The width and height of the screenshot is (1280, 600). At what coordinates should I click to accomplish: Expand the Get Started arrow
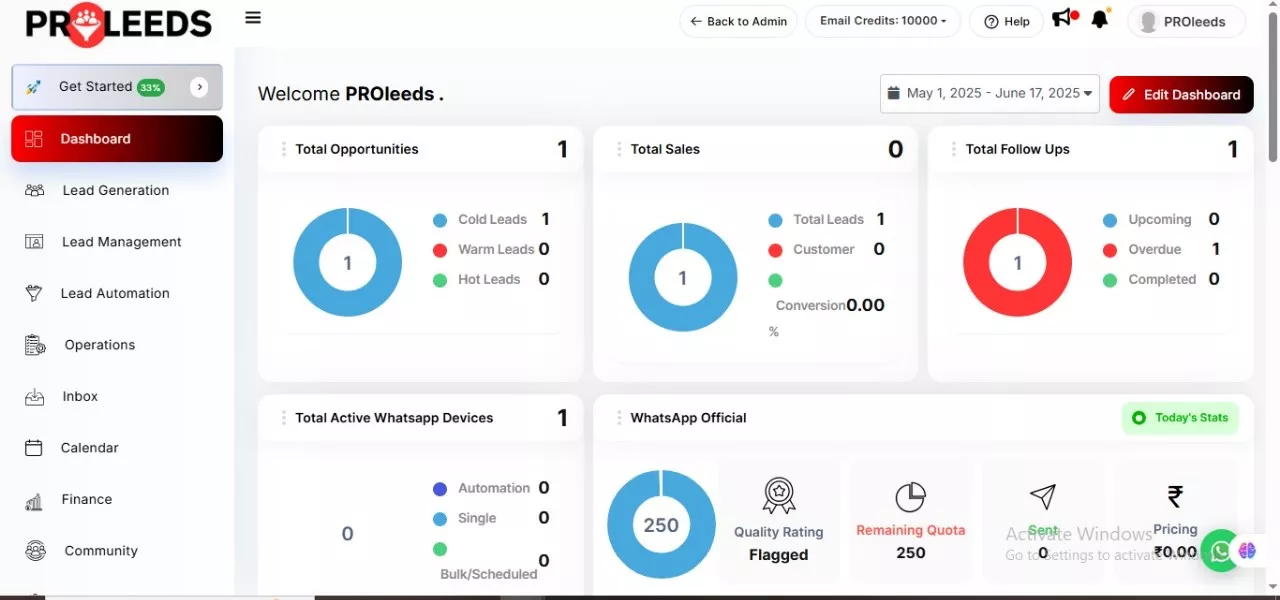(x=200, y=87)
